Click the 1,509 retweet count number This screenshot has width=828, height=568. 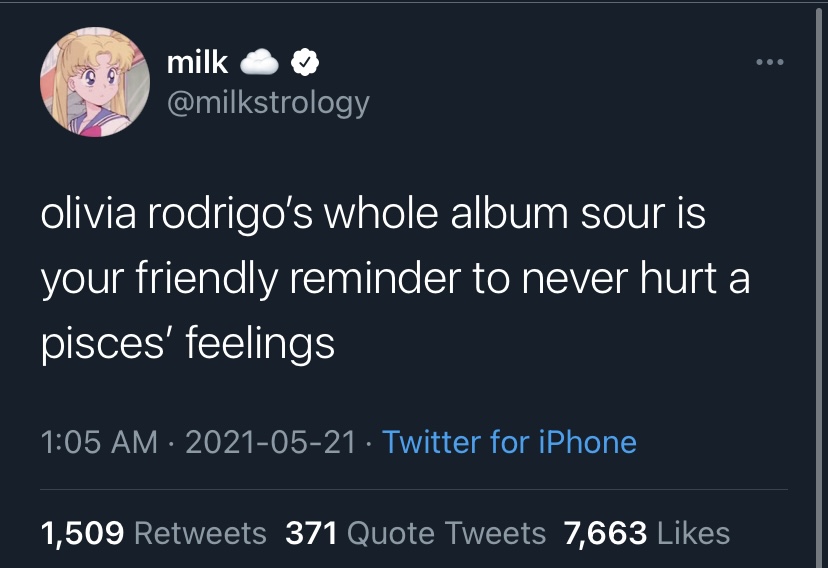(82, 533)
